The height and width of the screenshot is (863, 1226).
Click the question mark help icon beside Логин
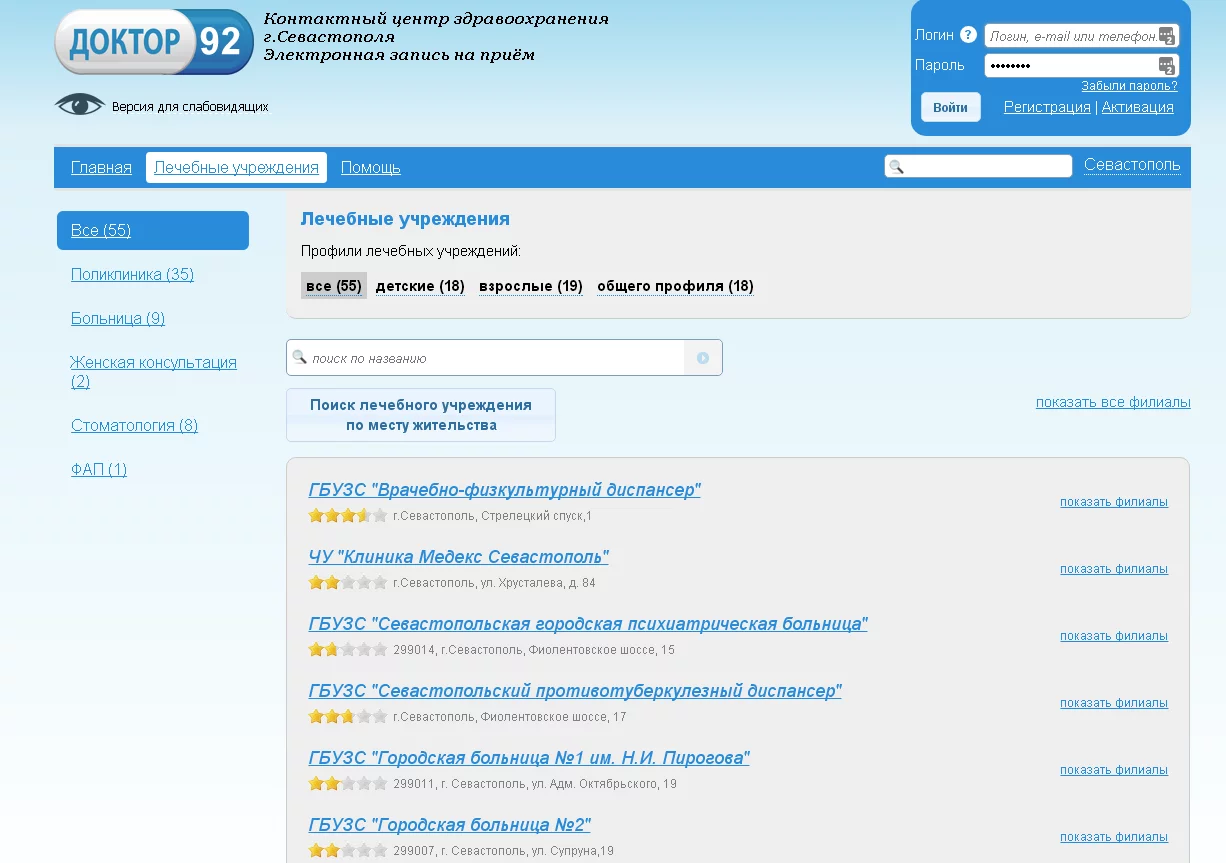click(x=968, y=35)
